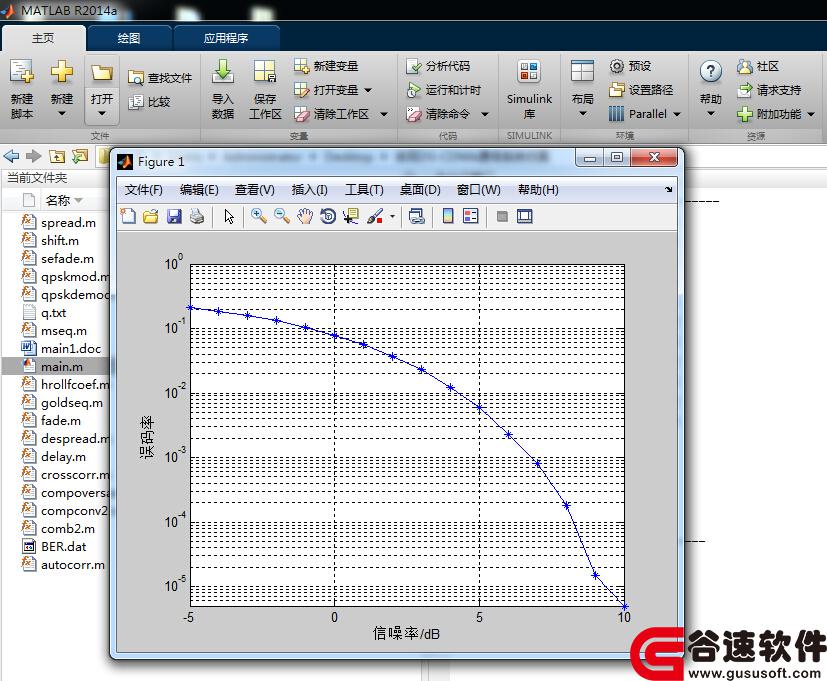
Task: Click Run and Time (运行和计时)
Action: 444,90
